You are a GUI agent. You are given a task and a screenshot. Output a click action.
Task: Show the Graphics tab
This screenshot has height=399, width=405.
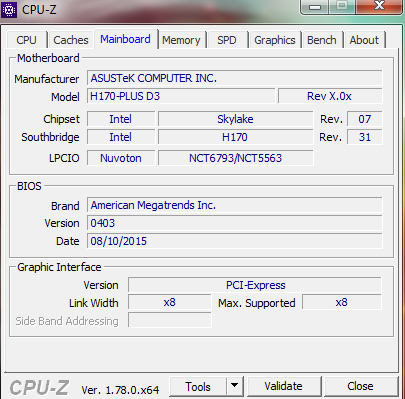[x=275, y=40]
